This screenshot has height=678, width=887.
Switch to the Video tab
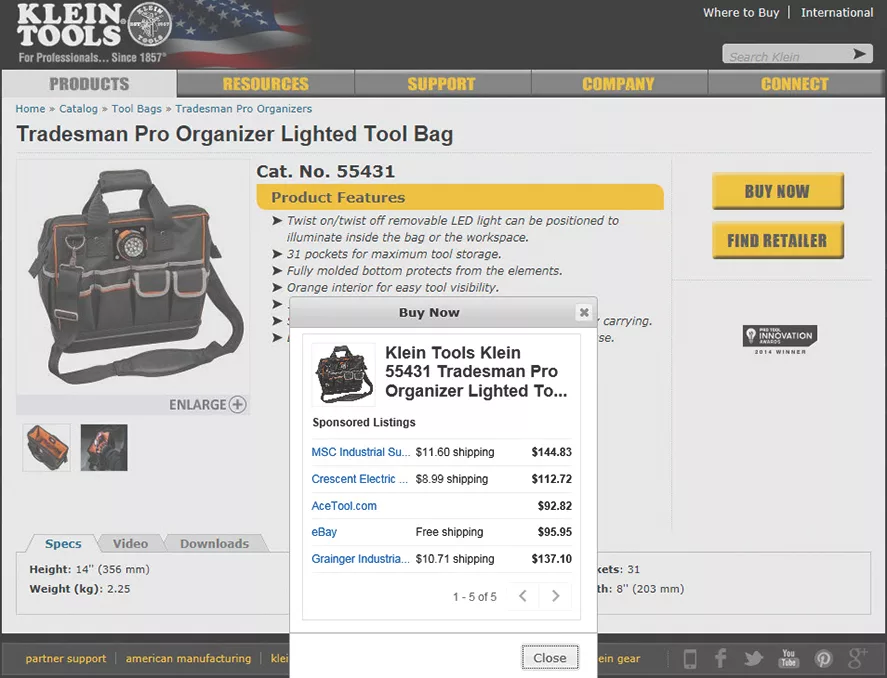coord(130,543)
